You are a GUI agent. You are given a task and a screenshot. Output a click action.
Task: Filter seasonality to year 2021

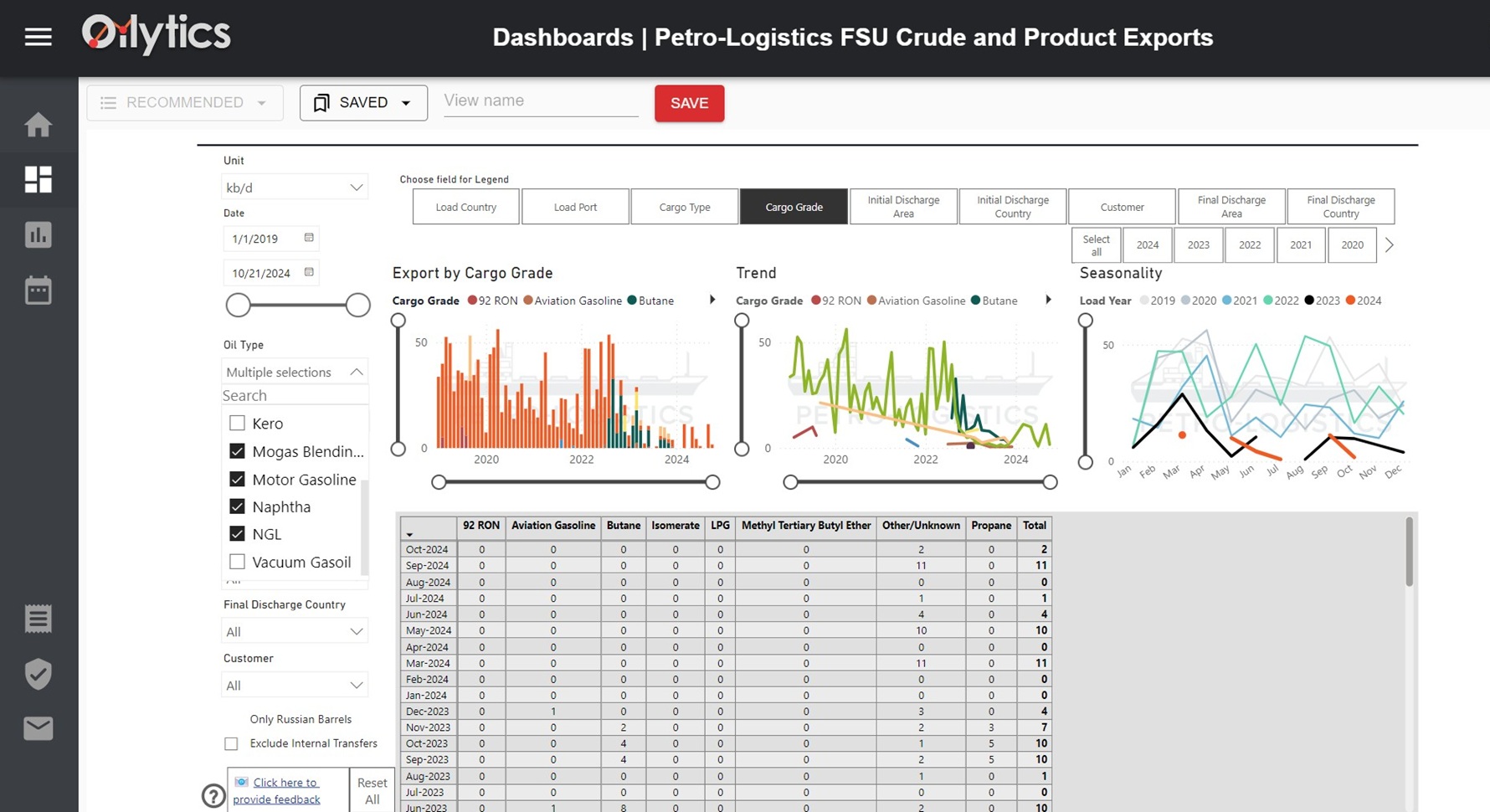tap(1301, 245)
